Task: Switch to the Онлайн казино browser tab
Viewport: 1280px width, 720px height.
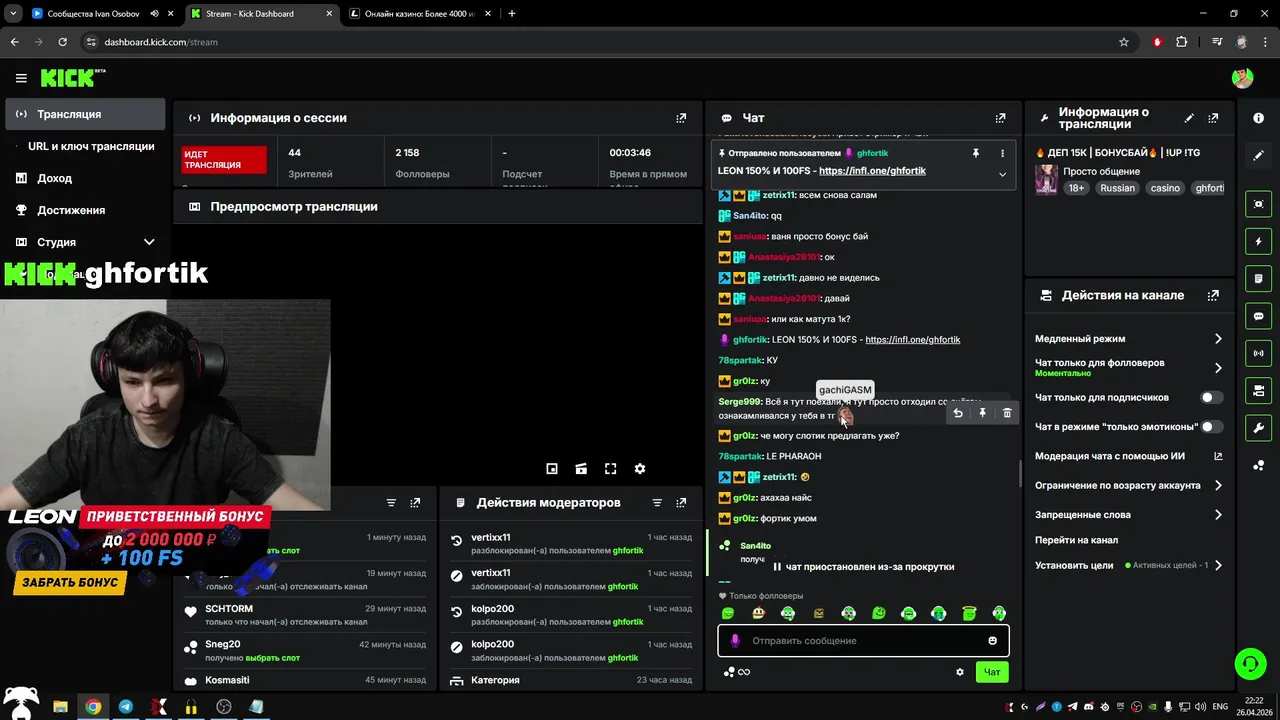Action: (x=418, y=14)
